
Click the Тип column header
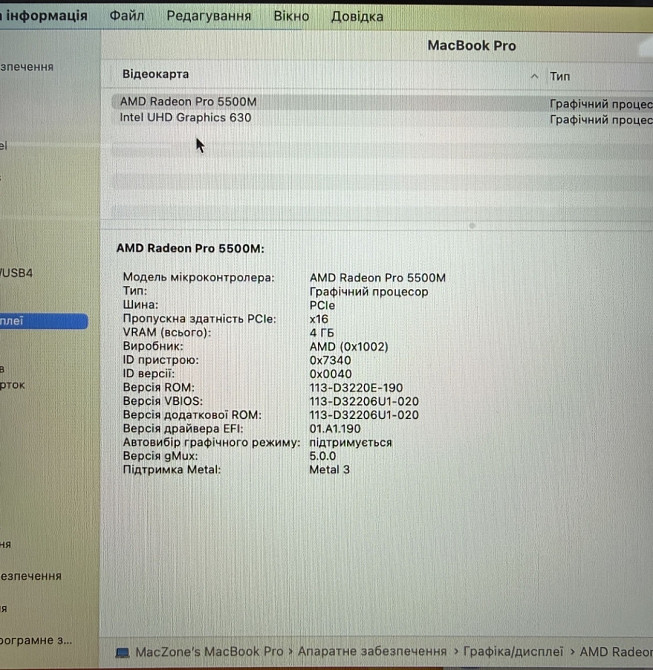559,76
